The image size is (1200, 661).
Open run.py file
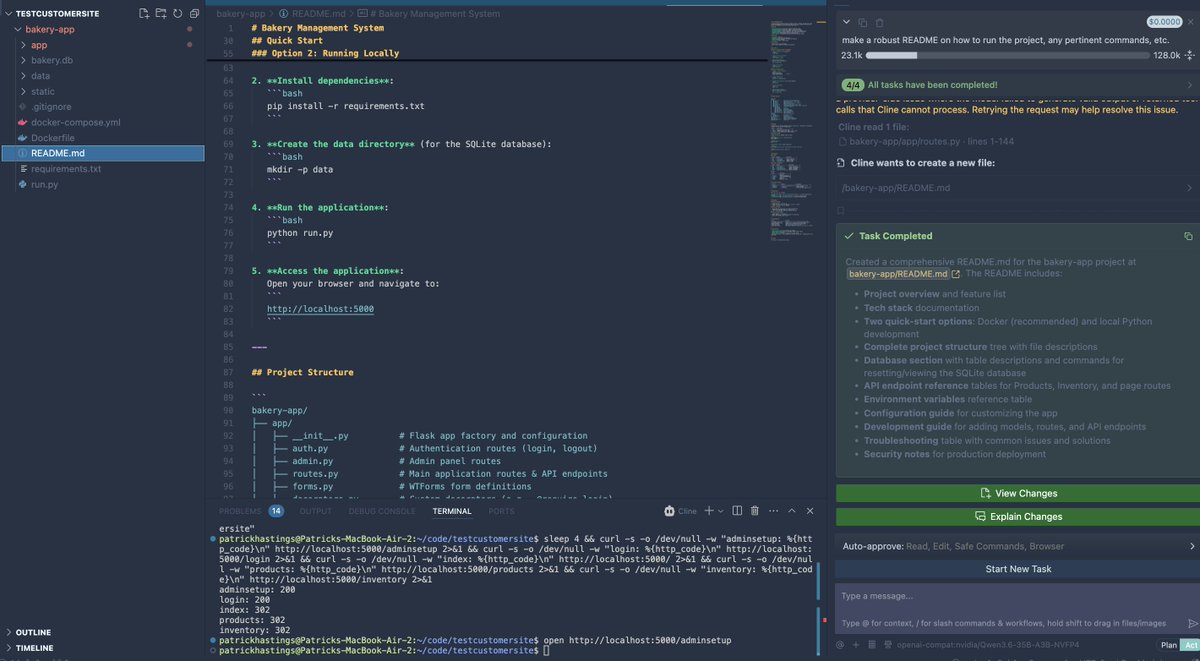tap(102, 184)
